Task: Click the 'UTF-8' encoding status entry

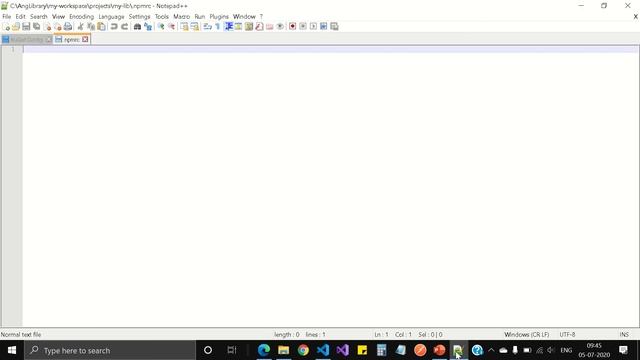Action: click(x=567, y=335)
